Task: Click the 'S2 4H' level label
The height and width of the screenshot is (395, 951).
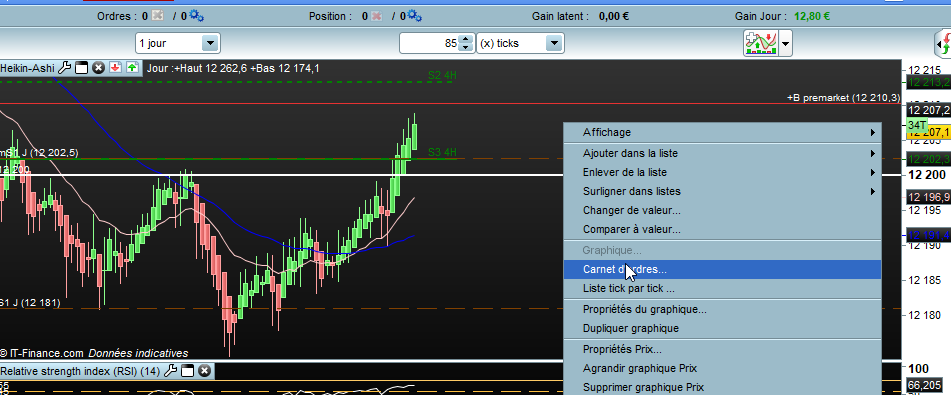Action: coord(442,75)
